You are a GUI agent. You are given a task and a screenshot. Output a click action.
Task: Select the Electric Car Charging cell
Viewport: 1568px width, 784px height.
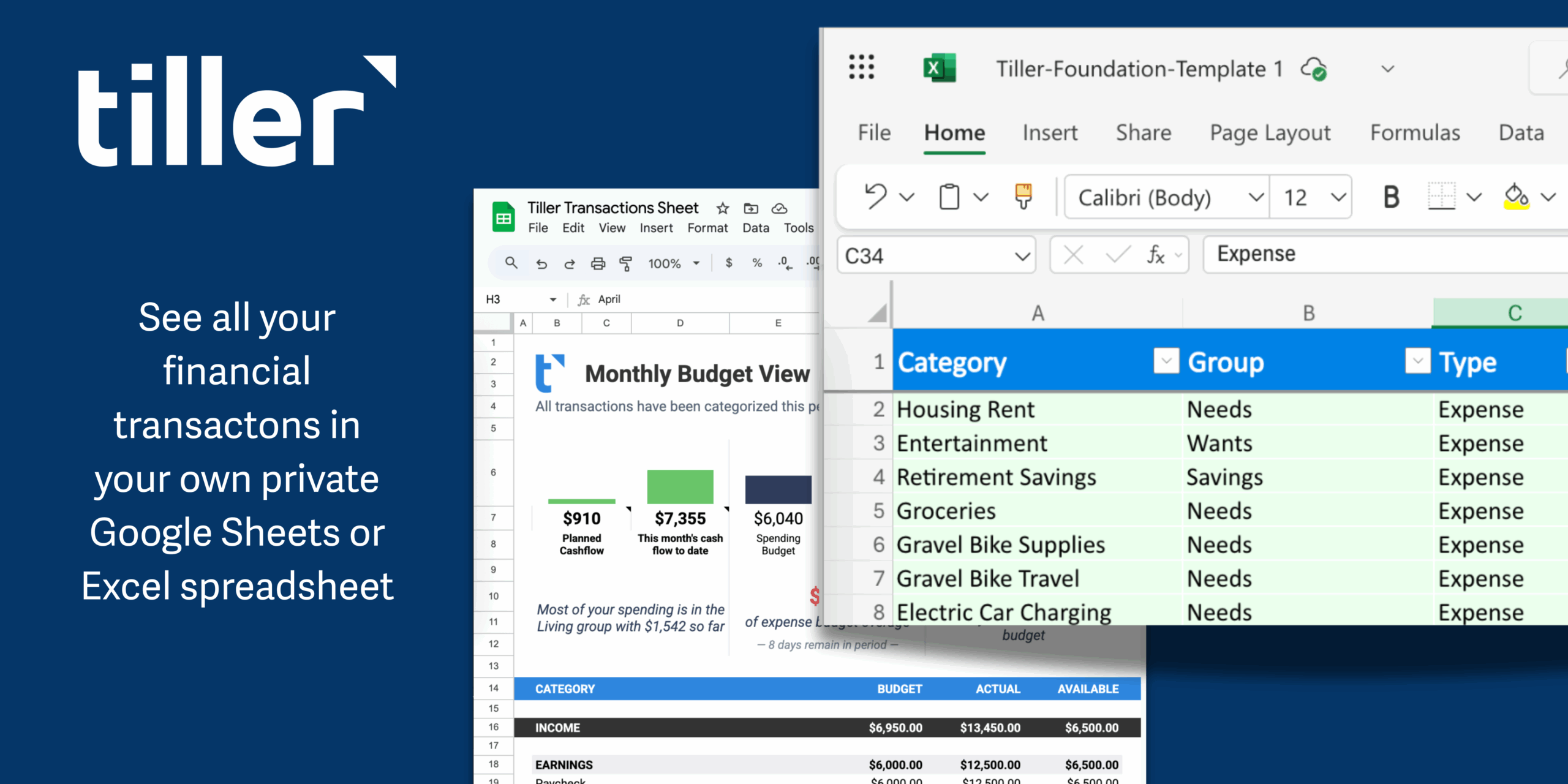1038,612
